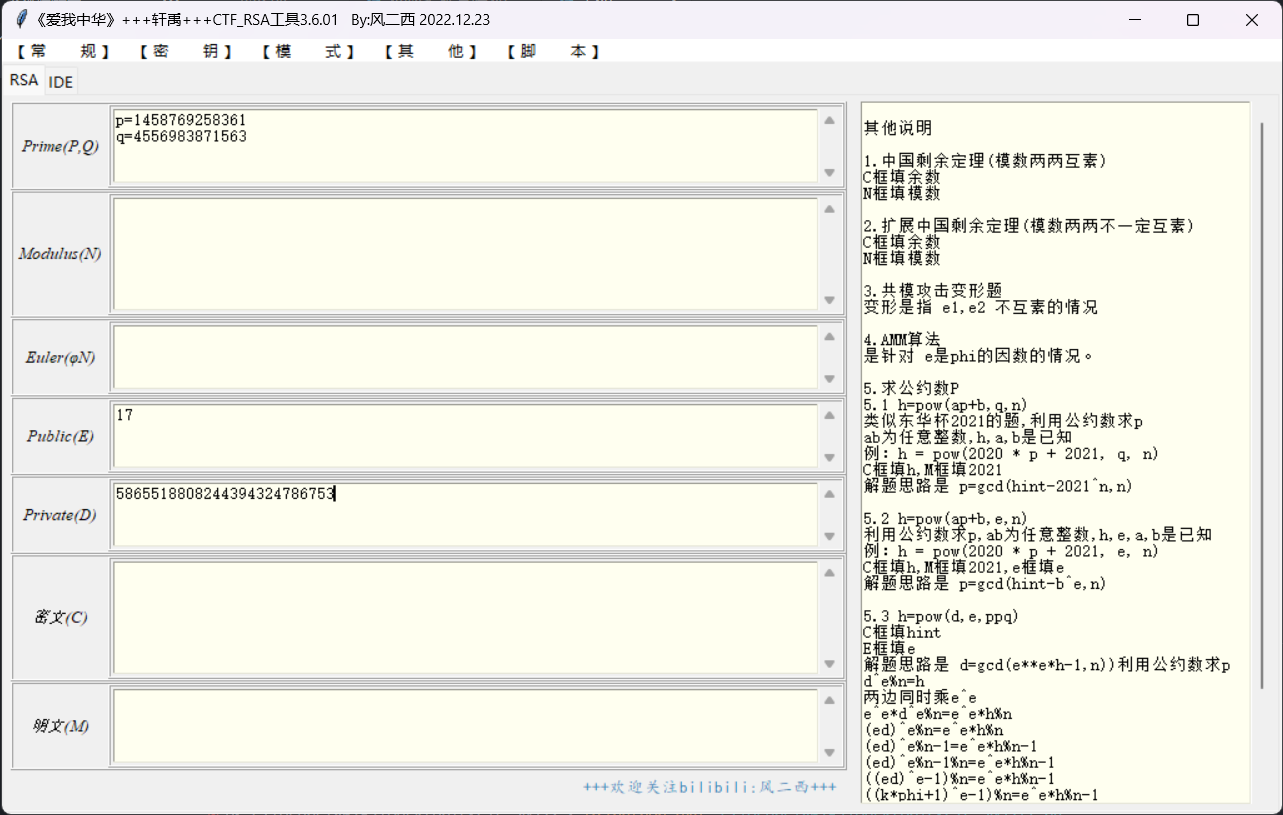
Task: Focus the 密文(C) text field
Action: pyautogui.click(x=466, y=617)
